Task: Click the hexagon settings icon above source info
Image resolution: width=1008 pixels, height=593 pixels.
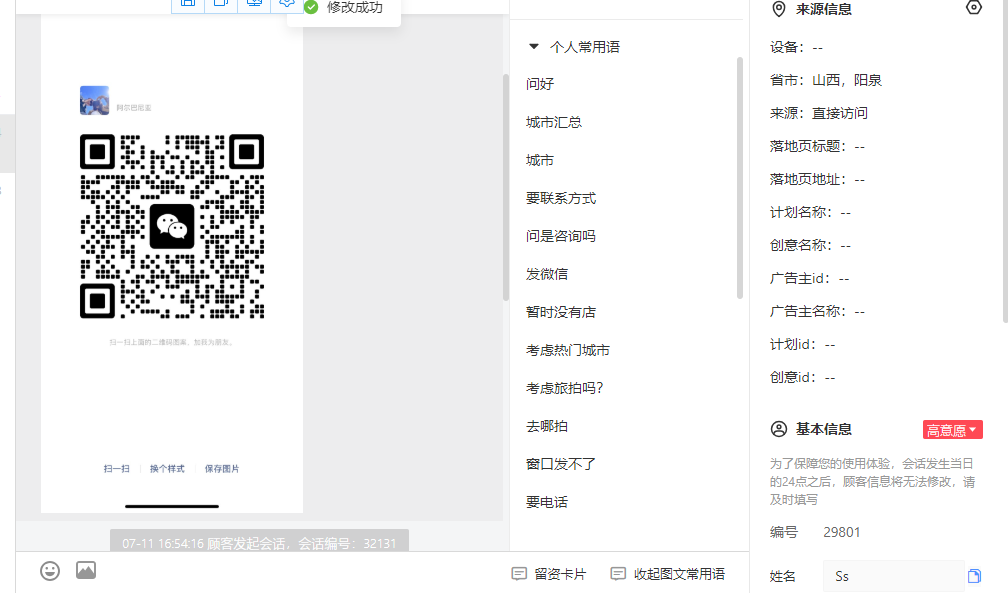Action: pyautogui.click(x=974, y=7)
